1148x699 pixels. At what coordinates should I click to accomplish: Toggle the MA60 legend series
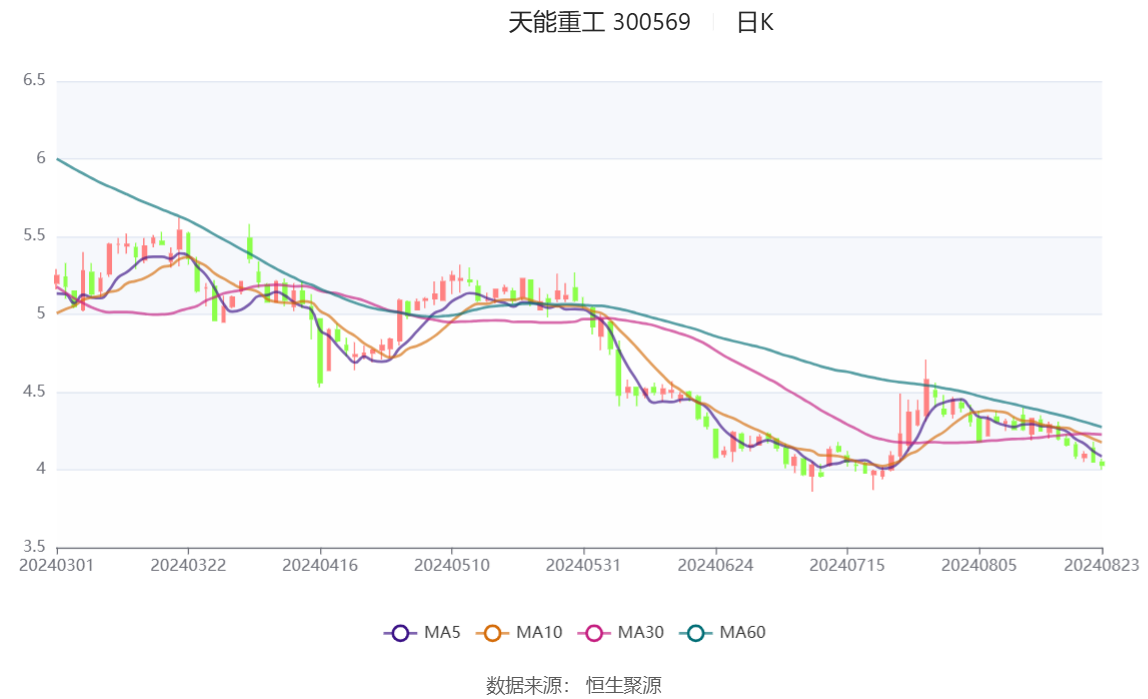[x=723, y=632]
